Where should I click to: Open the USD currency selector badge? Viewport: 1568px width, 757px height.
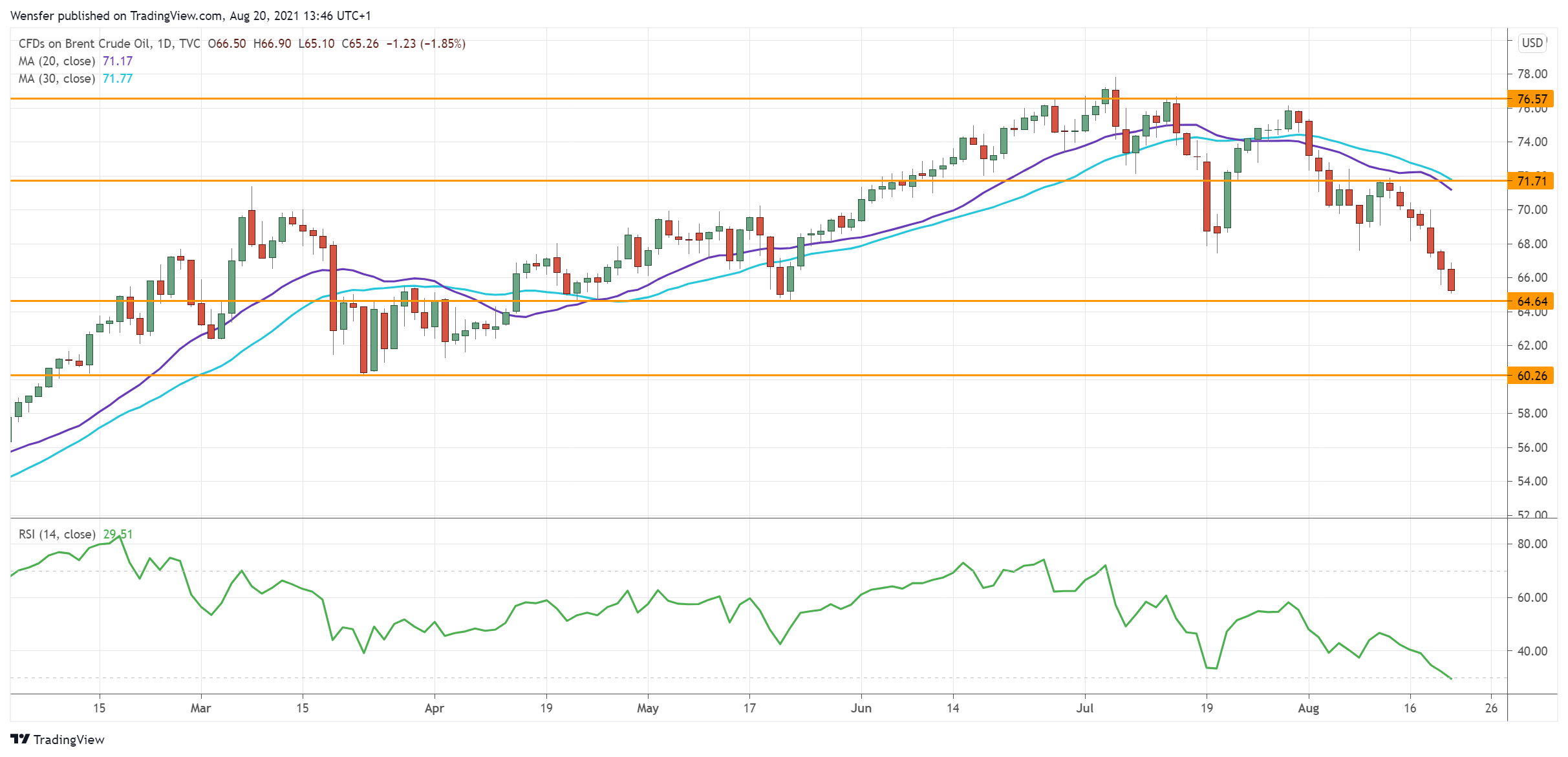[1532, 43]
